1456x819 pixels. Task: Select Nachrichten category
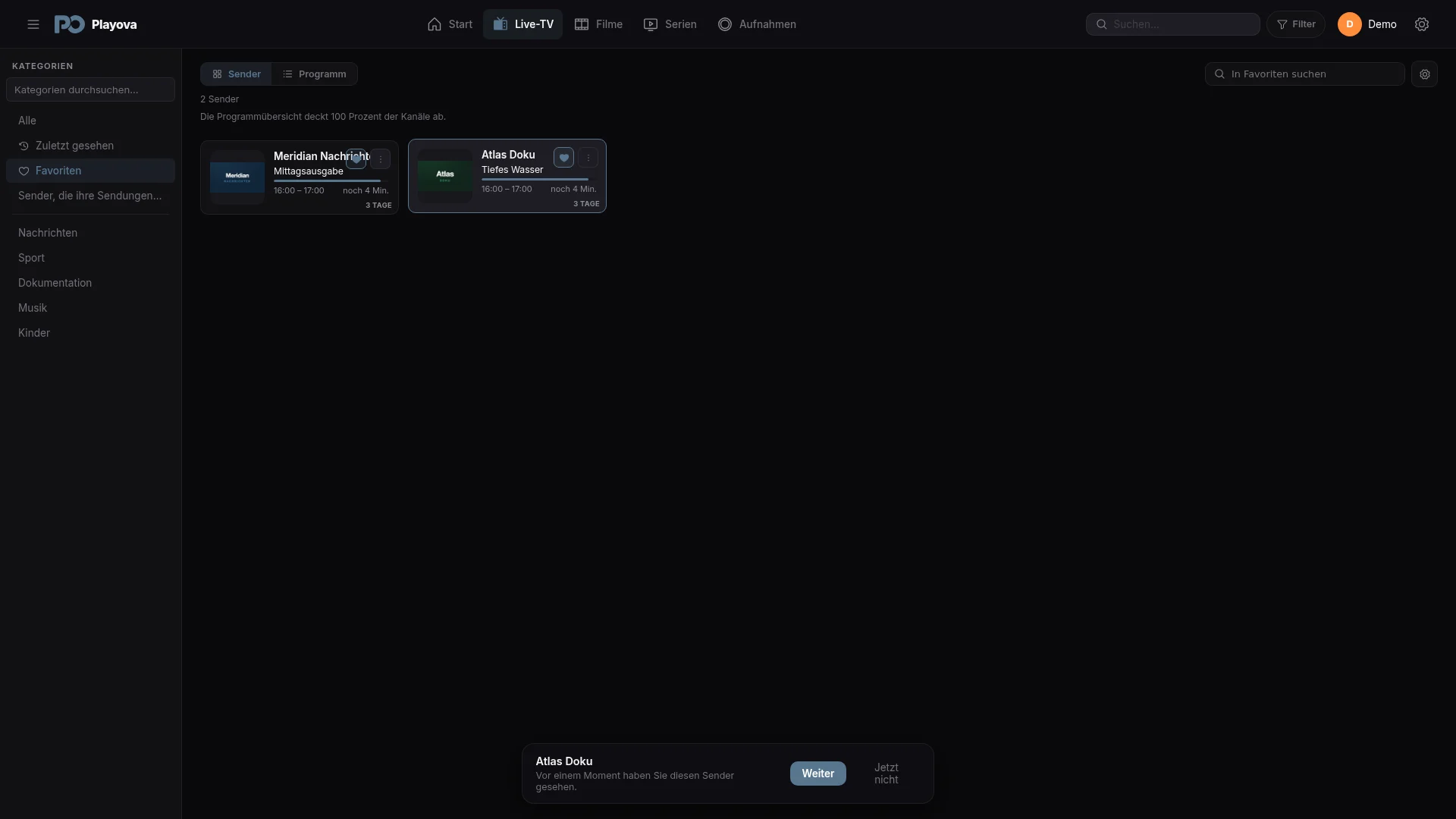tap(90, 233)
